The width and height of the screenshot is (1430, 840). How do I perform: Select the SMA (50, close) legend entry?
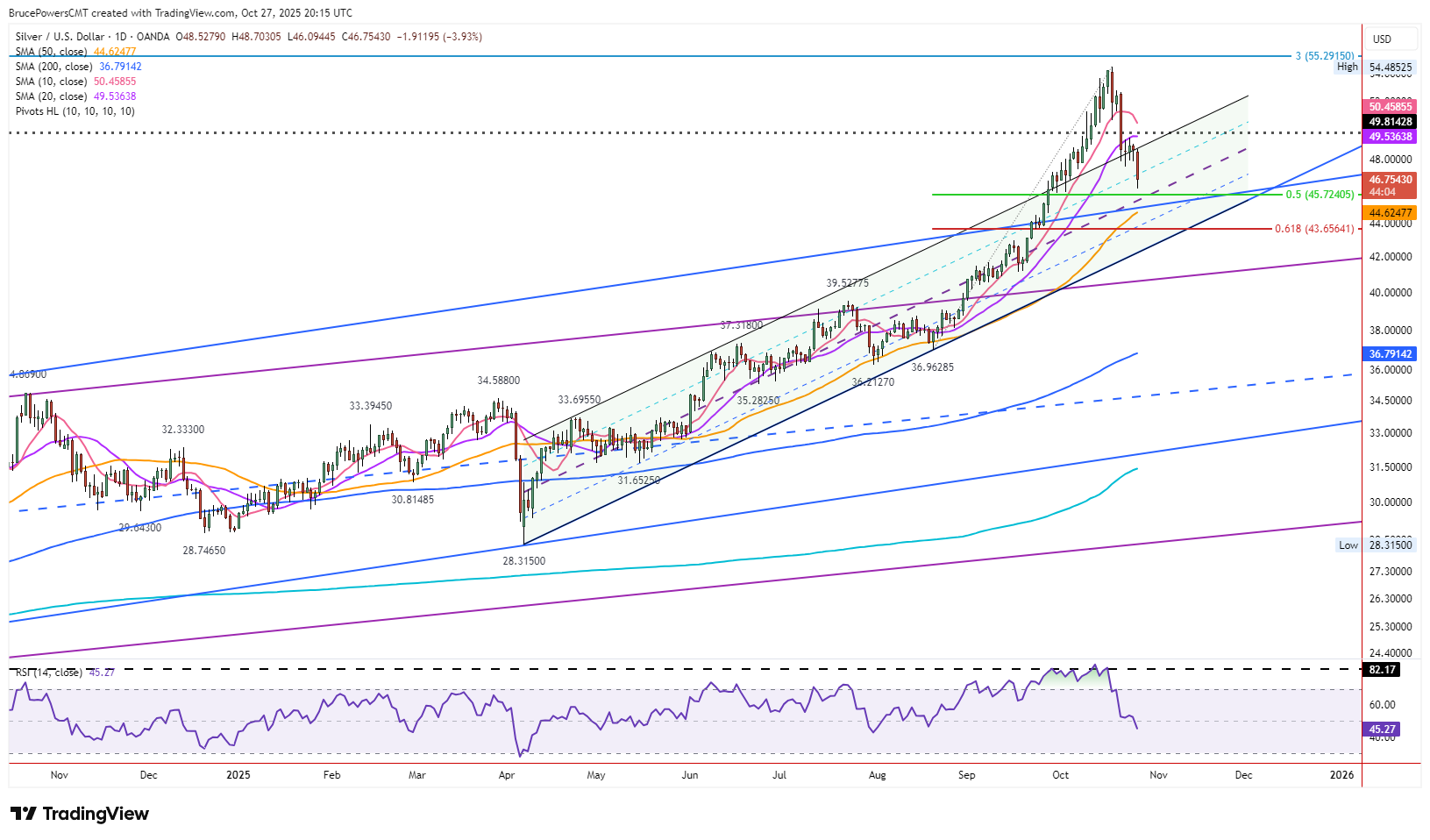tap(51, 52)
